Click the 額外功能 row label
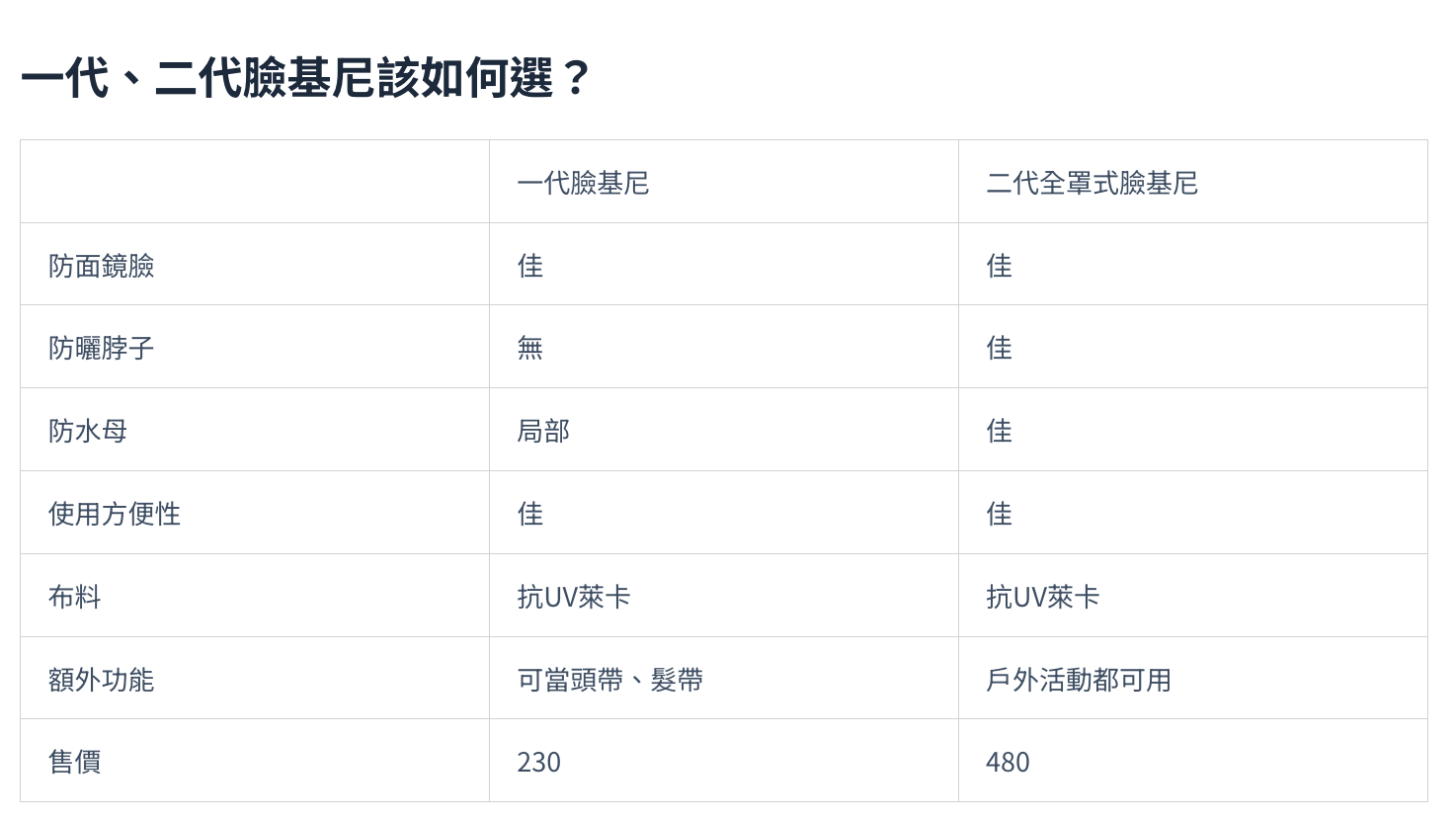The image size is (1456, 820). [x=101, y=680]
